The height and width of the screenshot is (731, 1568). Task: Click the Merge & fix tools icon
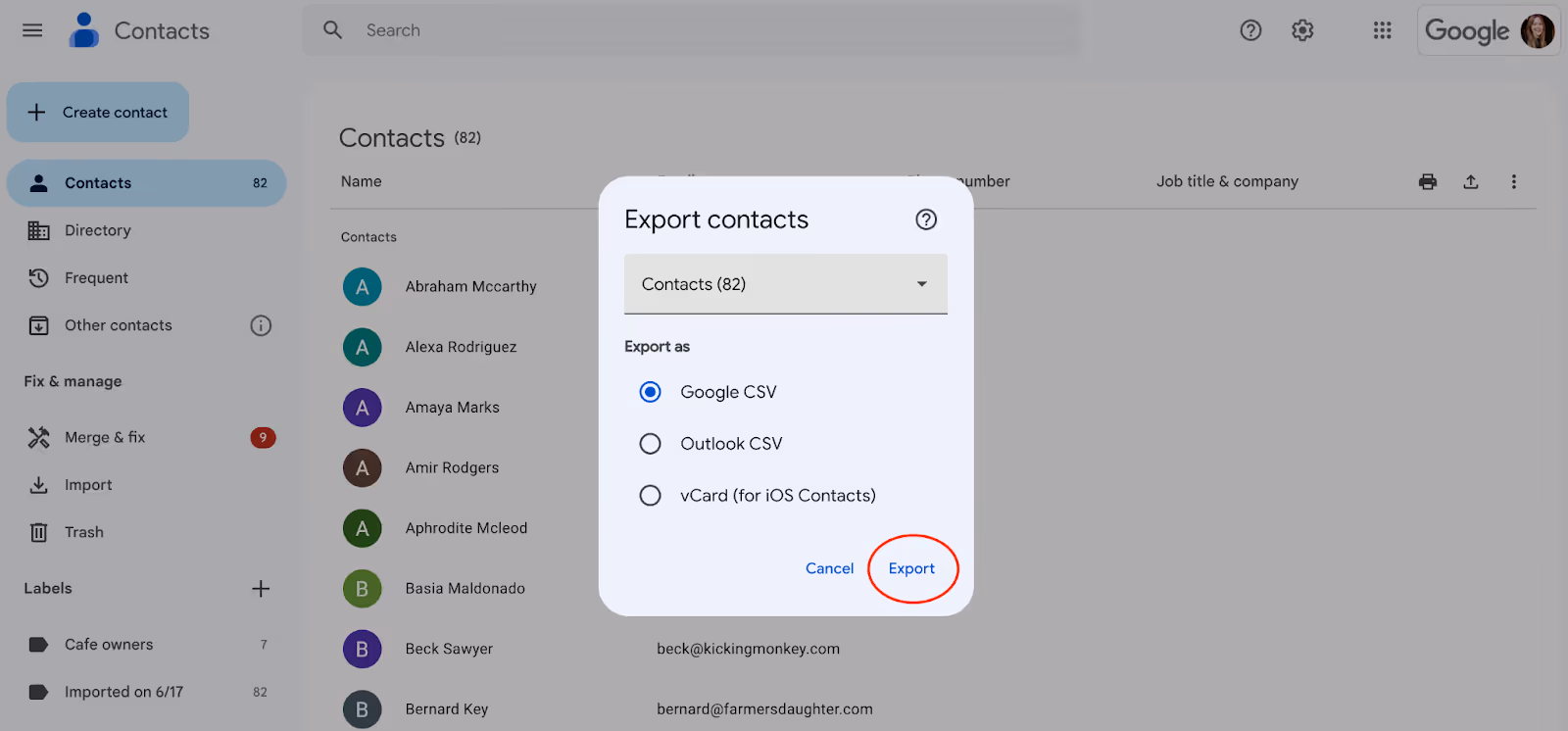click(38, 437)
